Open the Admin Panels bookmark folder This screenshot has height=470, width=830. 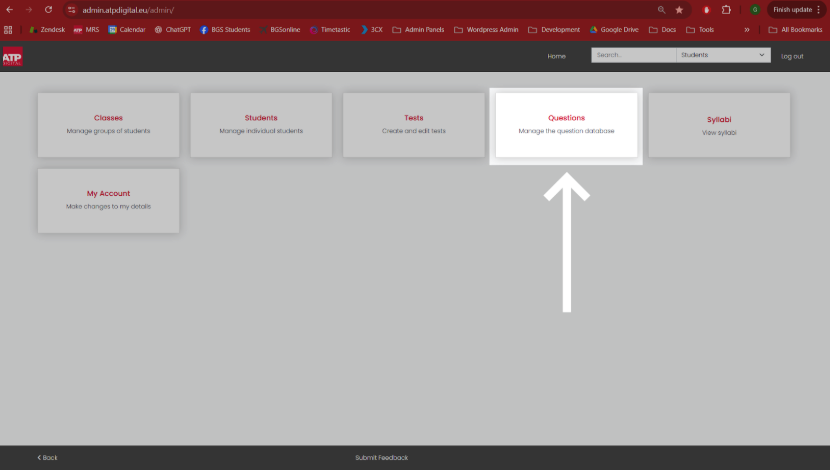pos(418,30)
